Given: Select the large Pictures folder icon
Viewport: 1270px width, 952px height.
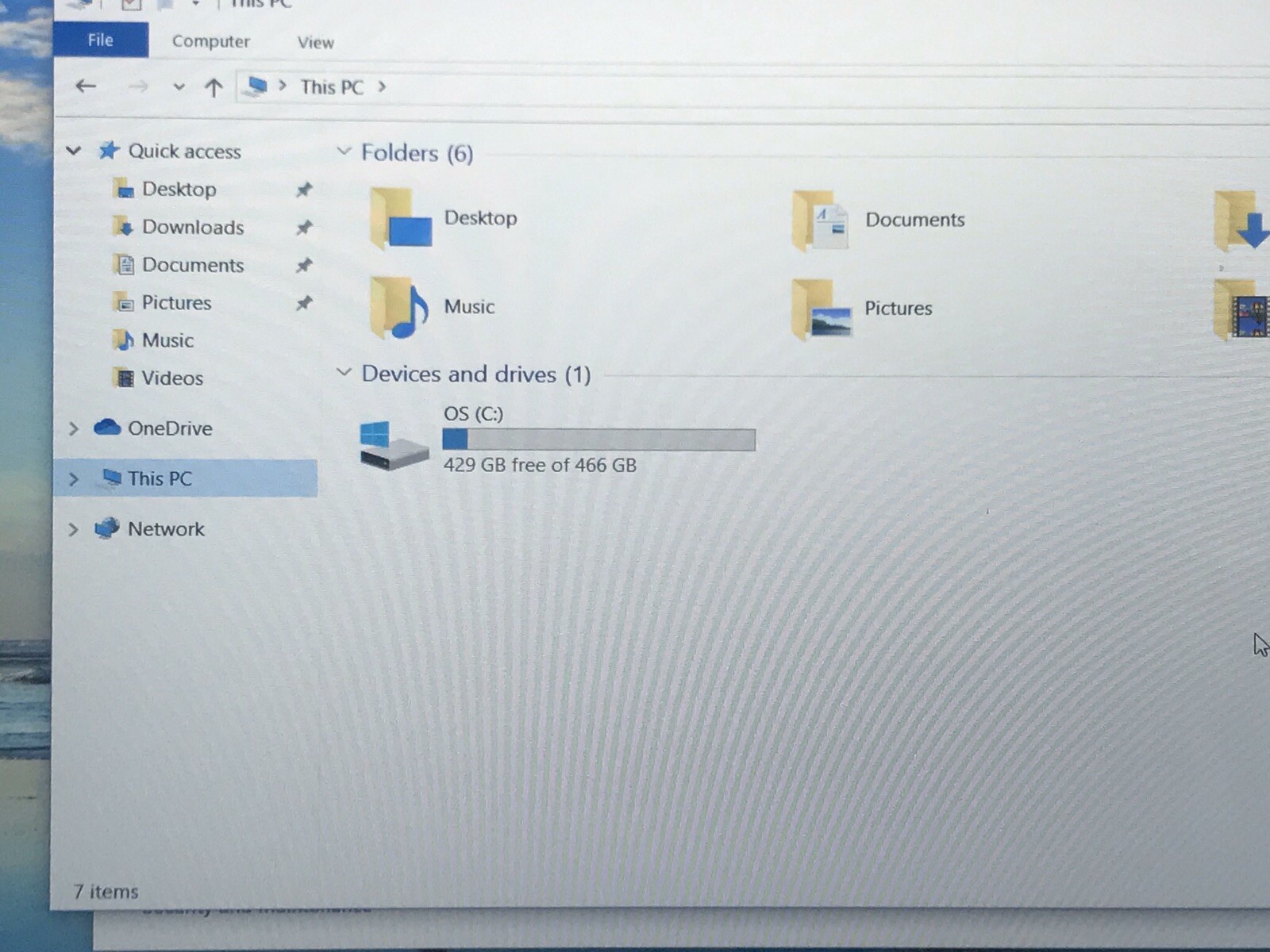Looking at the screenshot, I should pos(821,309).
